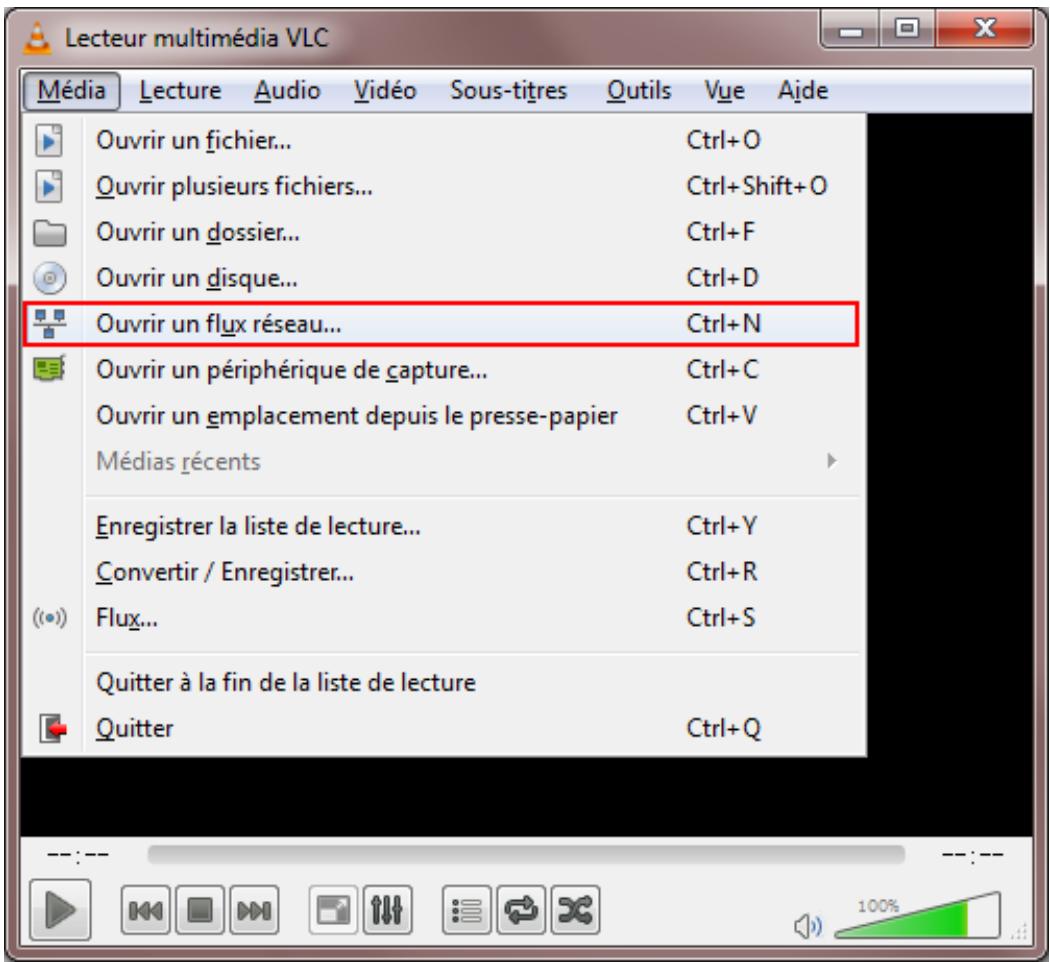Open the Vidéo menu

pyautogui.click(x=385, y=91)
